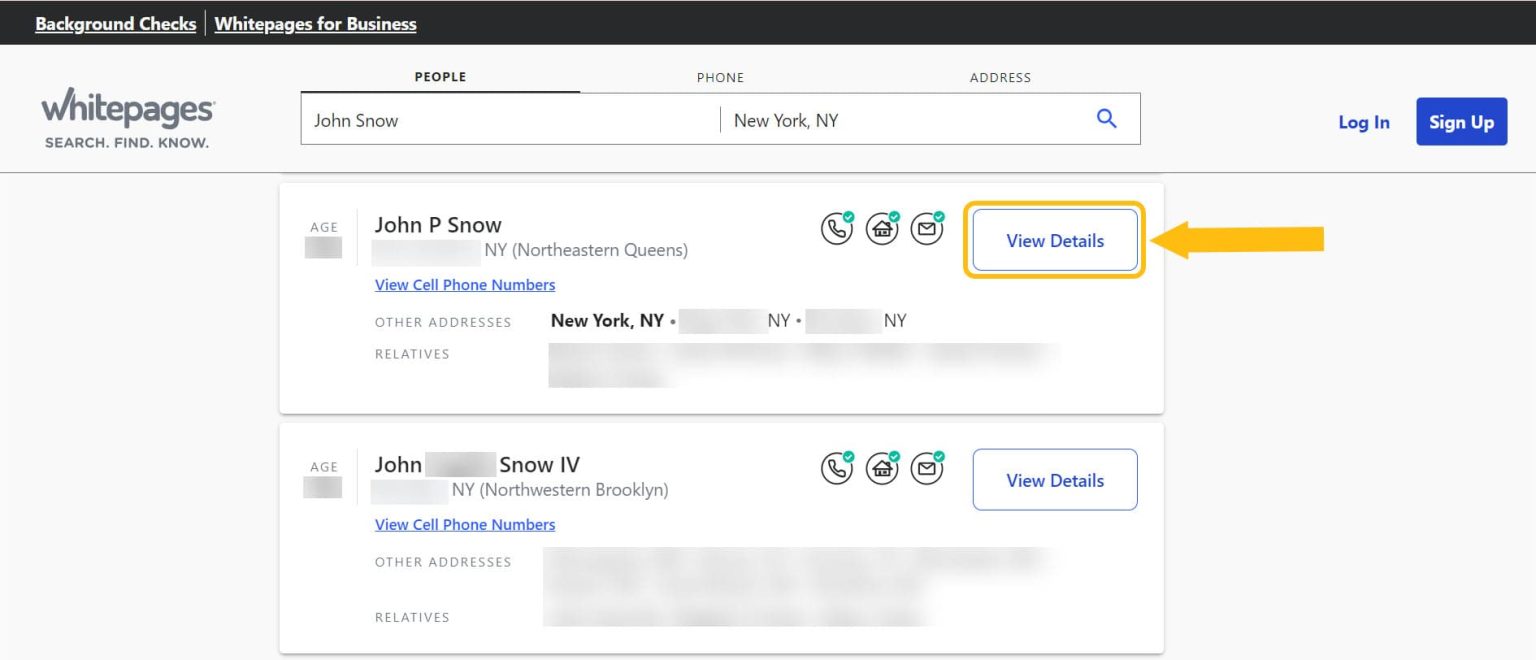Click the verified phone icon on John P Snow
This screenshot has width=1536, height=660.
pyautogui.click(x=837, y=227)
